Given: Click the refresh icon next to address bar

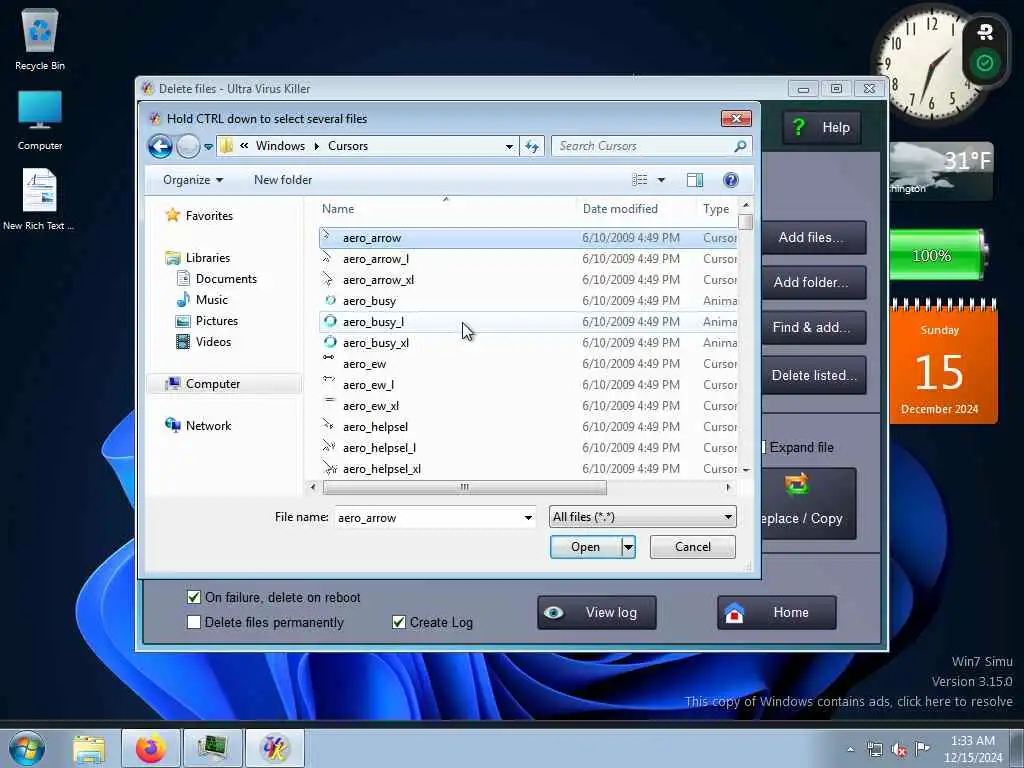Looking at the screenshot, I should coord(532,146).
